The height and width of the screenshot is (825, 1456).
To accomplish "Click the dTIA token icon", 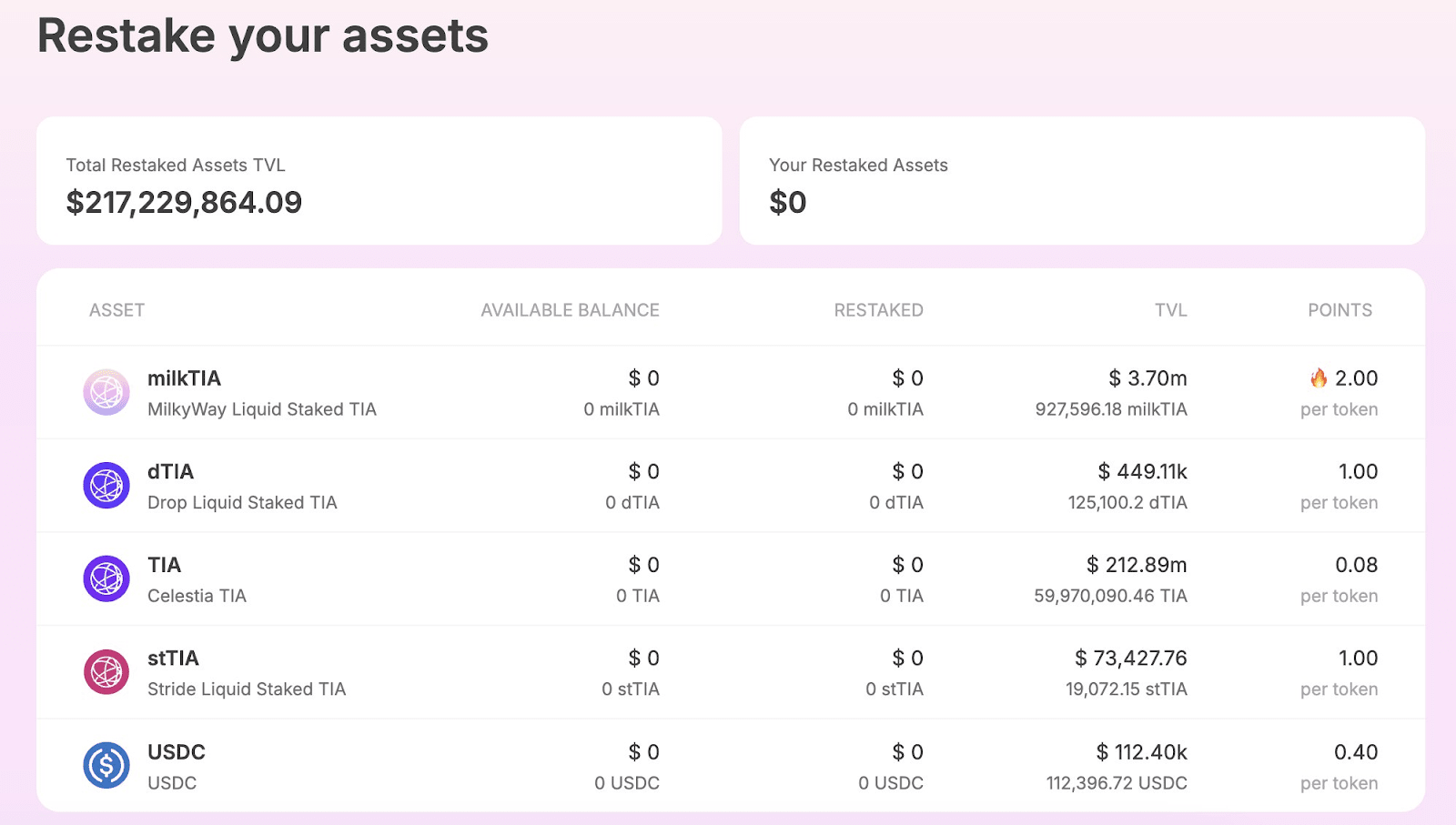I will coord(106,486).
